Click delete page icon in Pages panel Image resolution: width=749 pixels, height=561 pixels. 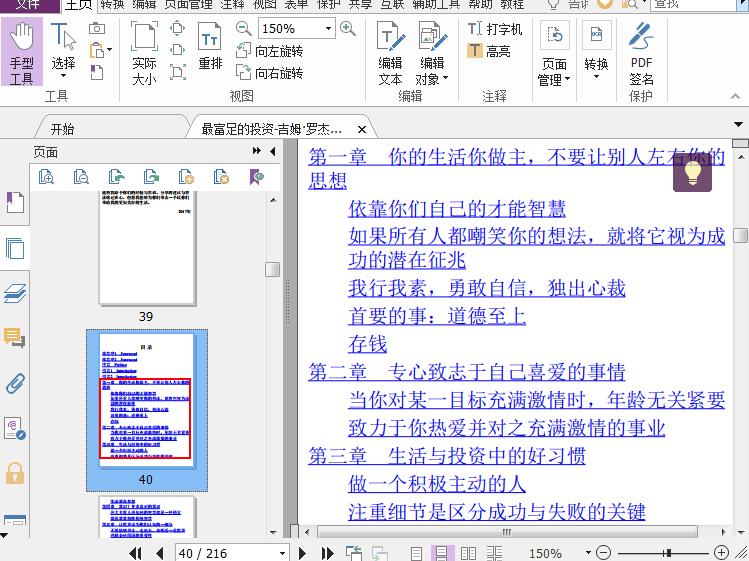[221, 177]
